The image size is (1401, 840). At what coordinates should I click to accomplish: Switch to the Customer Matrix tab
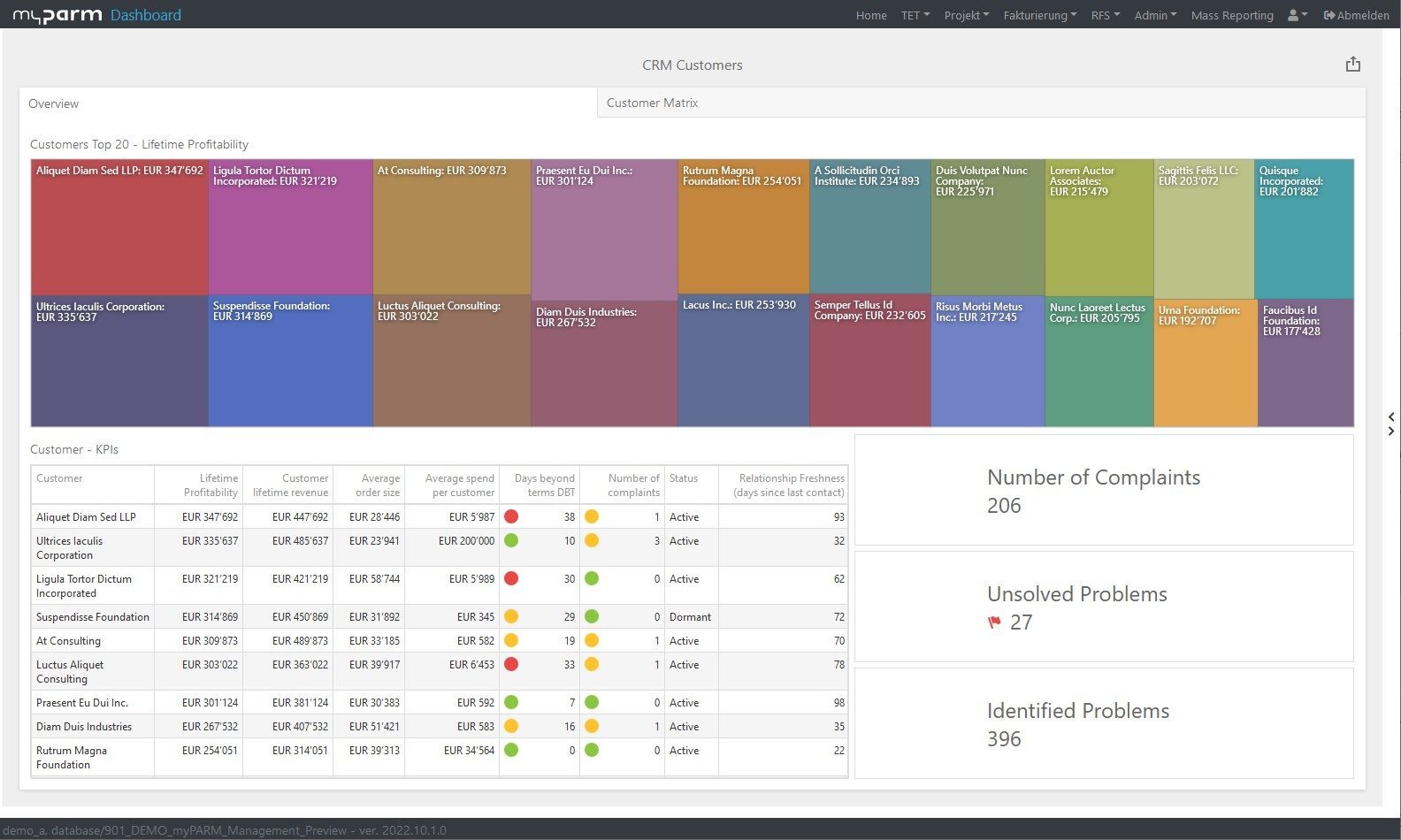(x=653, y=103)
